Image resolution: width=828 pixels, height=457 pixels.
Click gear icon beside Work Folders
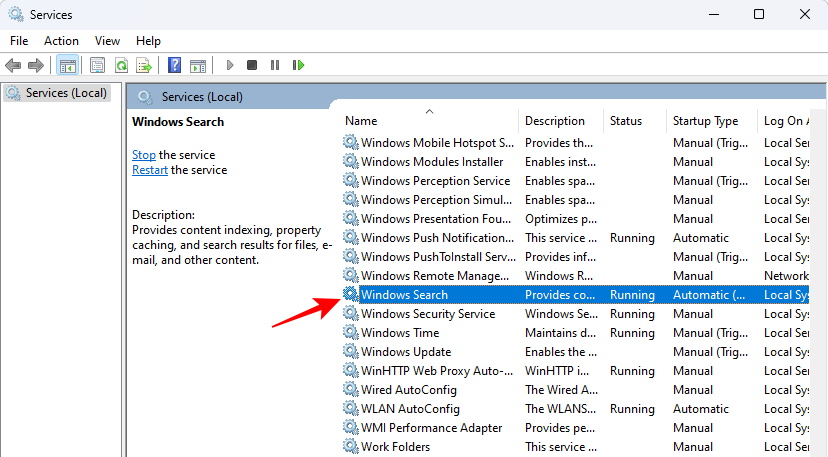351,446
